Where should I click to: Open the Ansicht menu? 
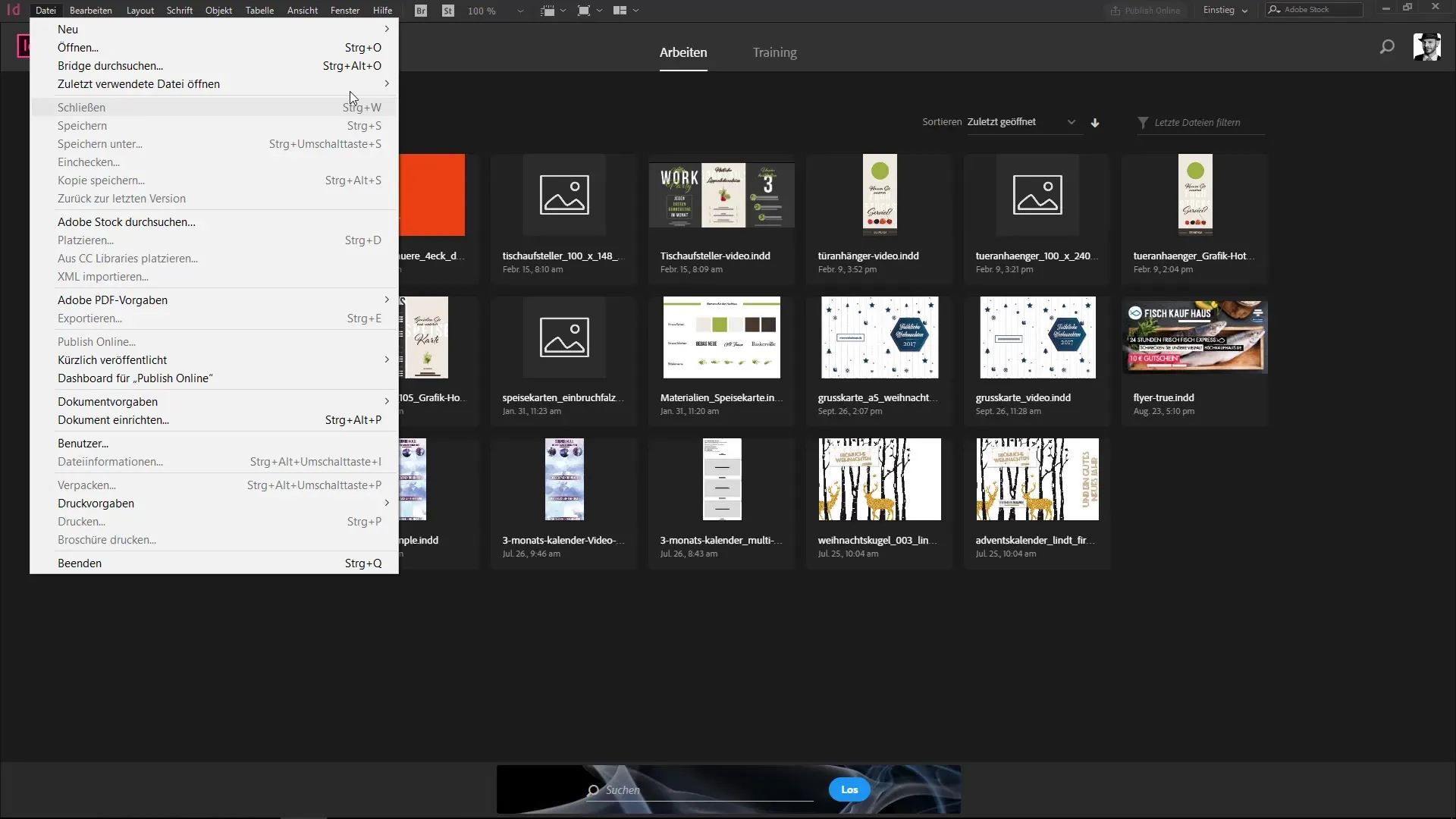(x=303, y=11)
